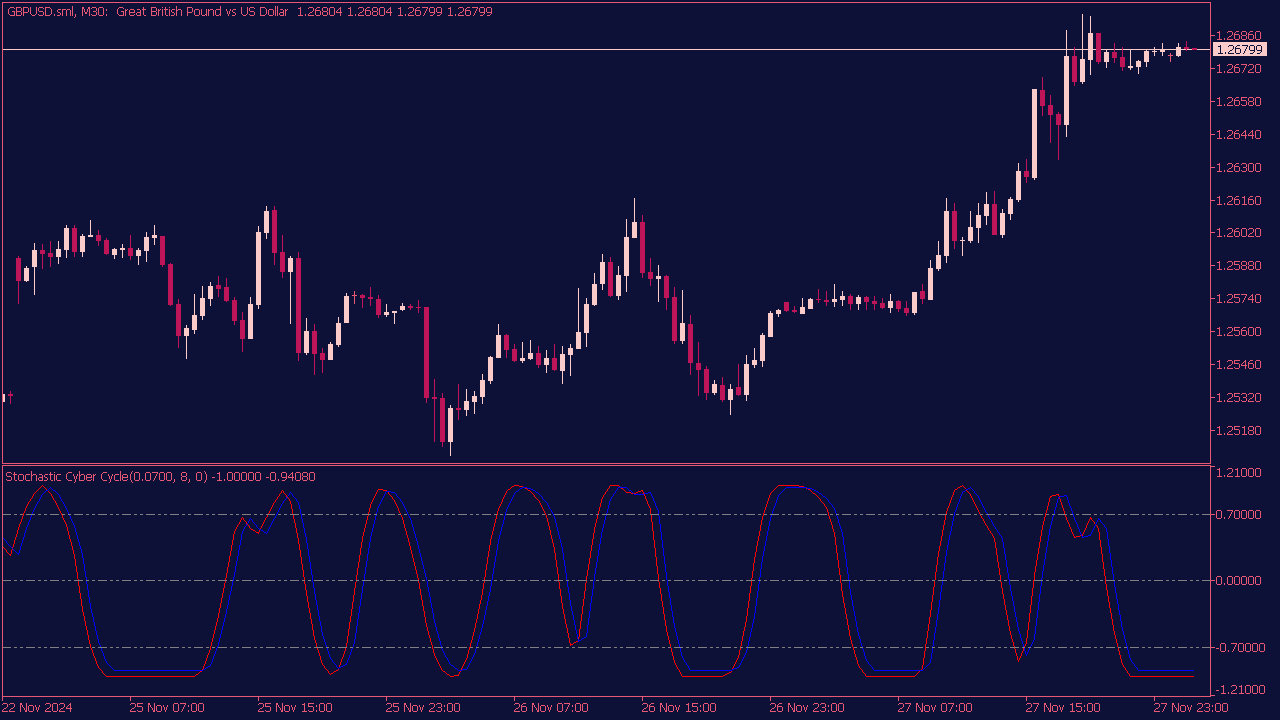Viewport: 1280px width, 720px height.
Task: Click the 1.26300 price axis label
Action: (x=1241, y=167)
